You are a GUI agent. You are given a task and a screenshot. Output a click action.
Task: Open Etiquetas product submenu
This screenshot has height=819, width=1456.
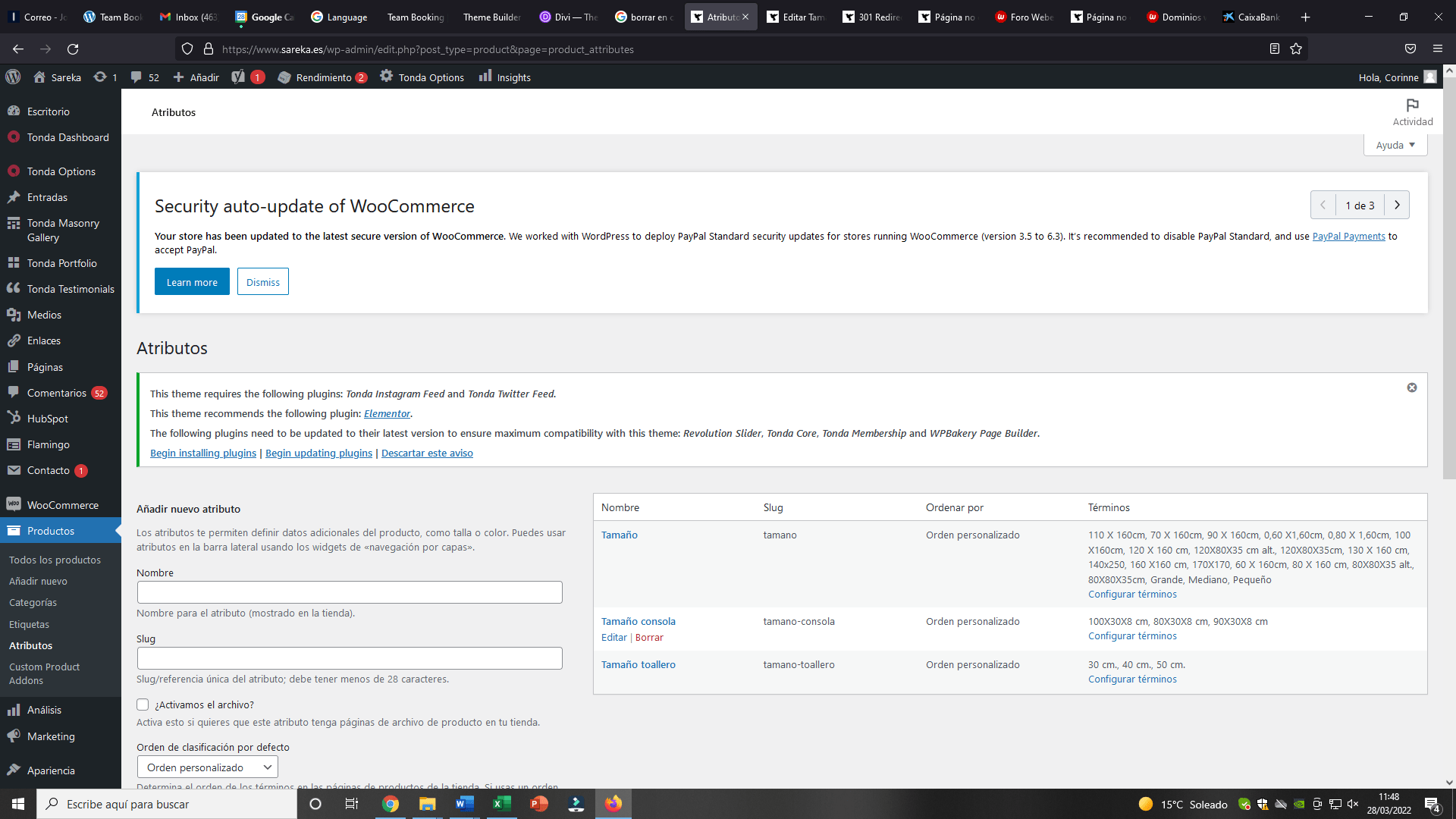[29, 624]
